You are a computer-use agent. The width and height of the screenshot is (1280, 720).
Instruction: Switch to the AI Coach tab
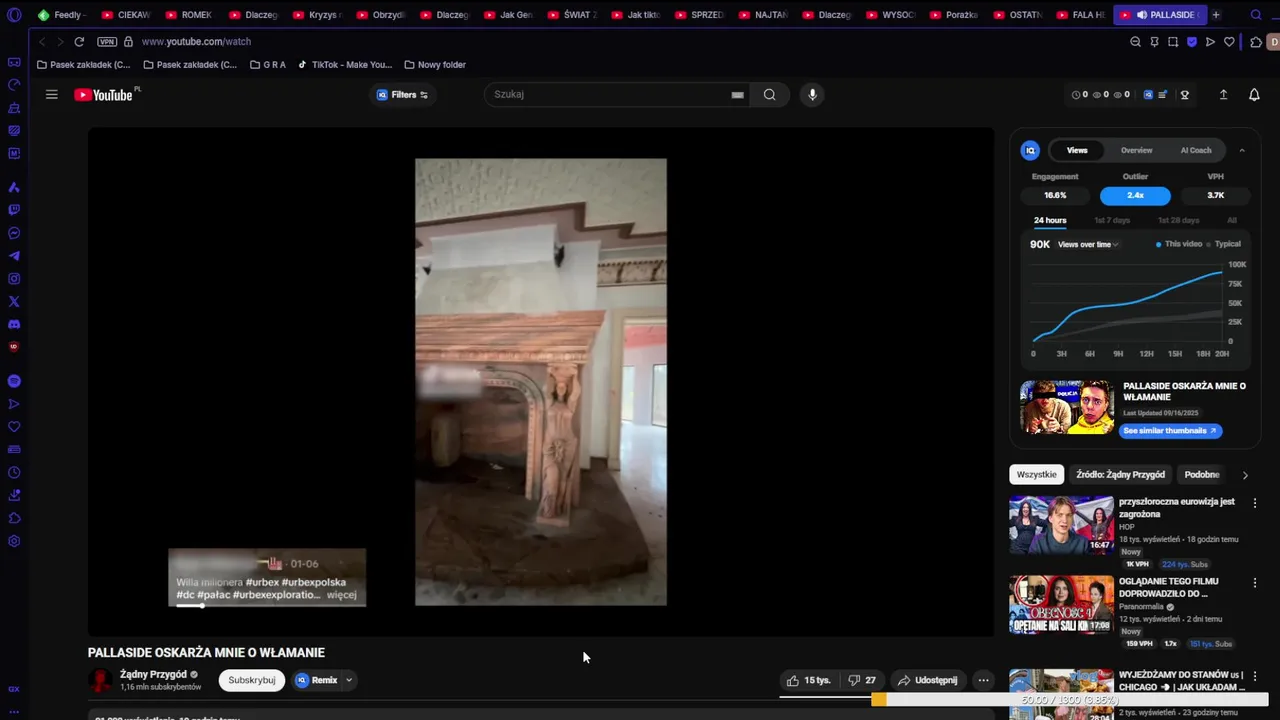[x=1196, y=150]
